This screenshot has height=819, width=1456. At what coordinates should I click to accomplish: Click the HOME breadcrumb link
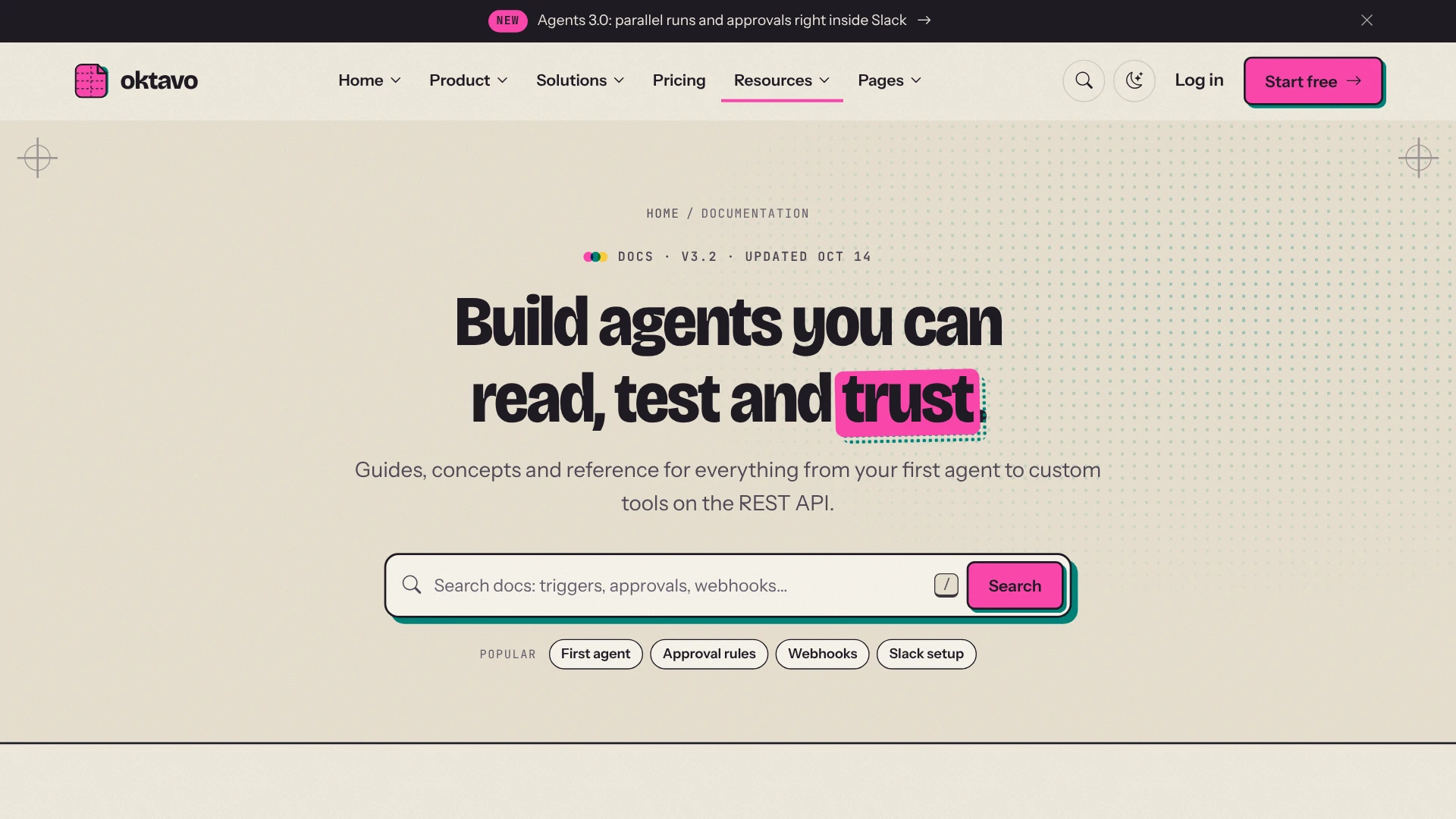[662, 214]
